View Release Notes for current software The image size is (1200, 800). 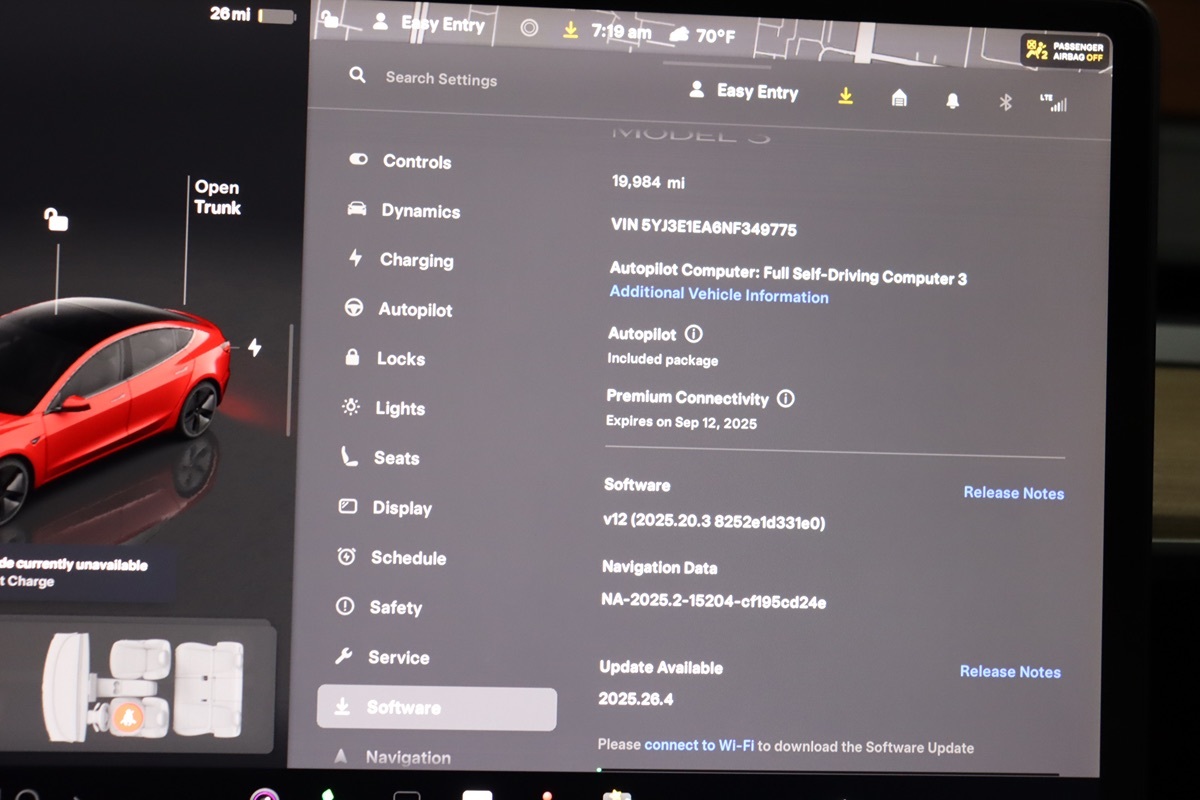click(x=1013, y=493)
